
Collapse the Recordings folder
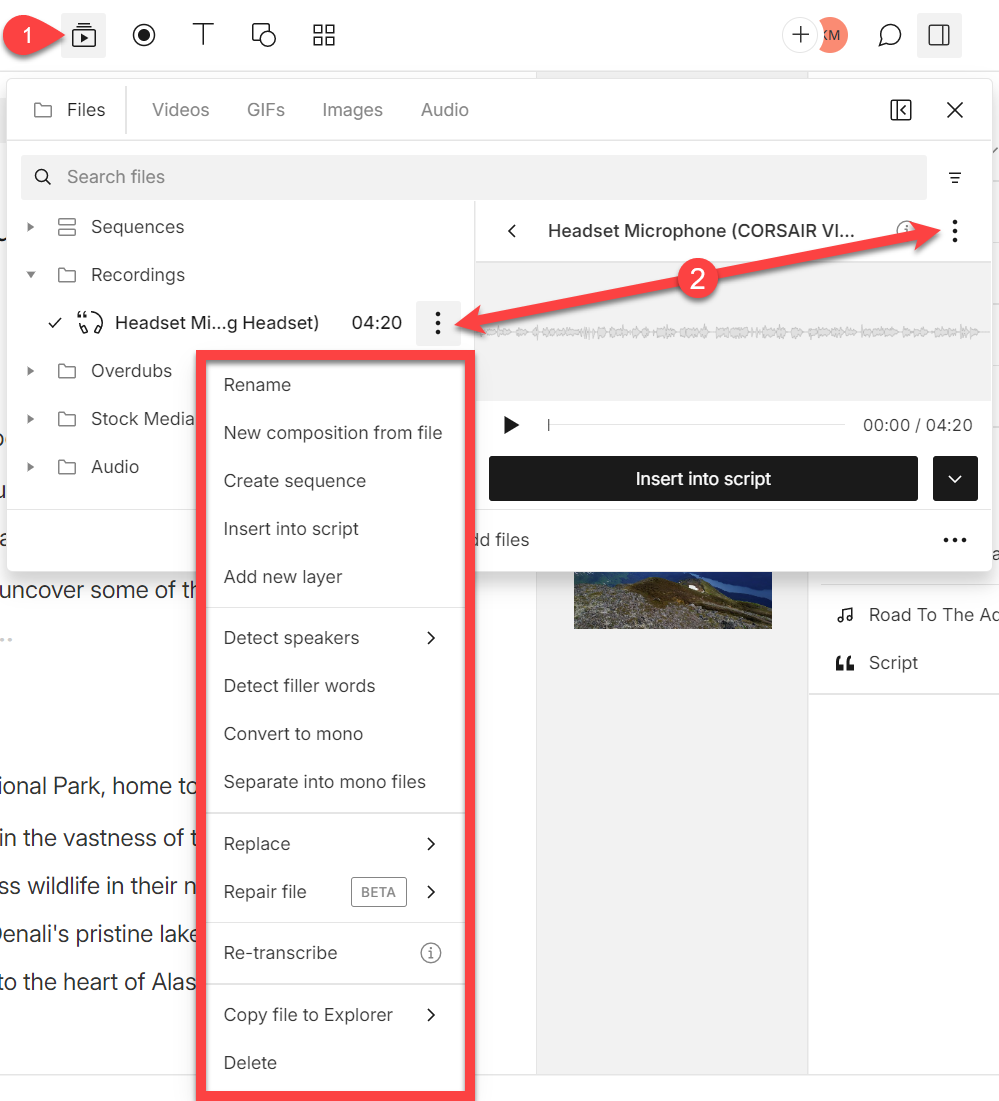[29, 274]
